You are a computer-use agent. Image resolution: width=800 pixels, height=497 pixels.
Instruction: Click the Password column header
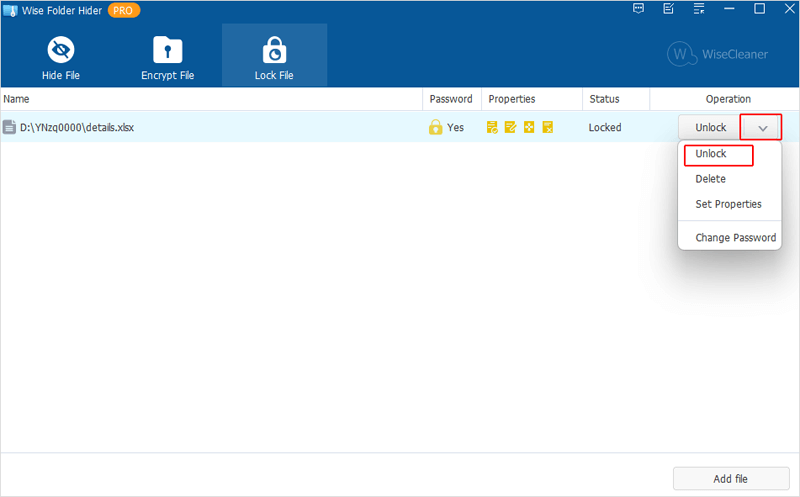(x=451, y=99)
